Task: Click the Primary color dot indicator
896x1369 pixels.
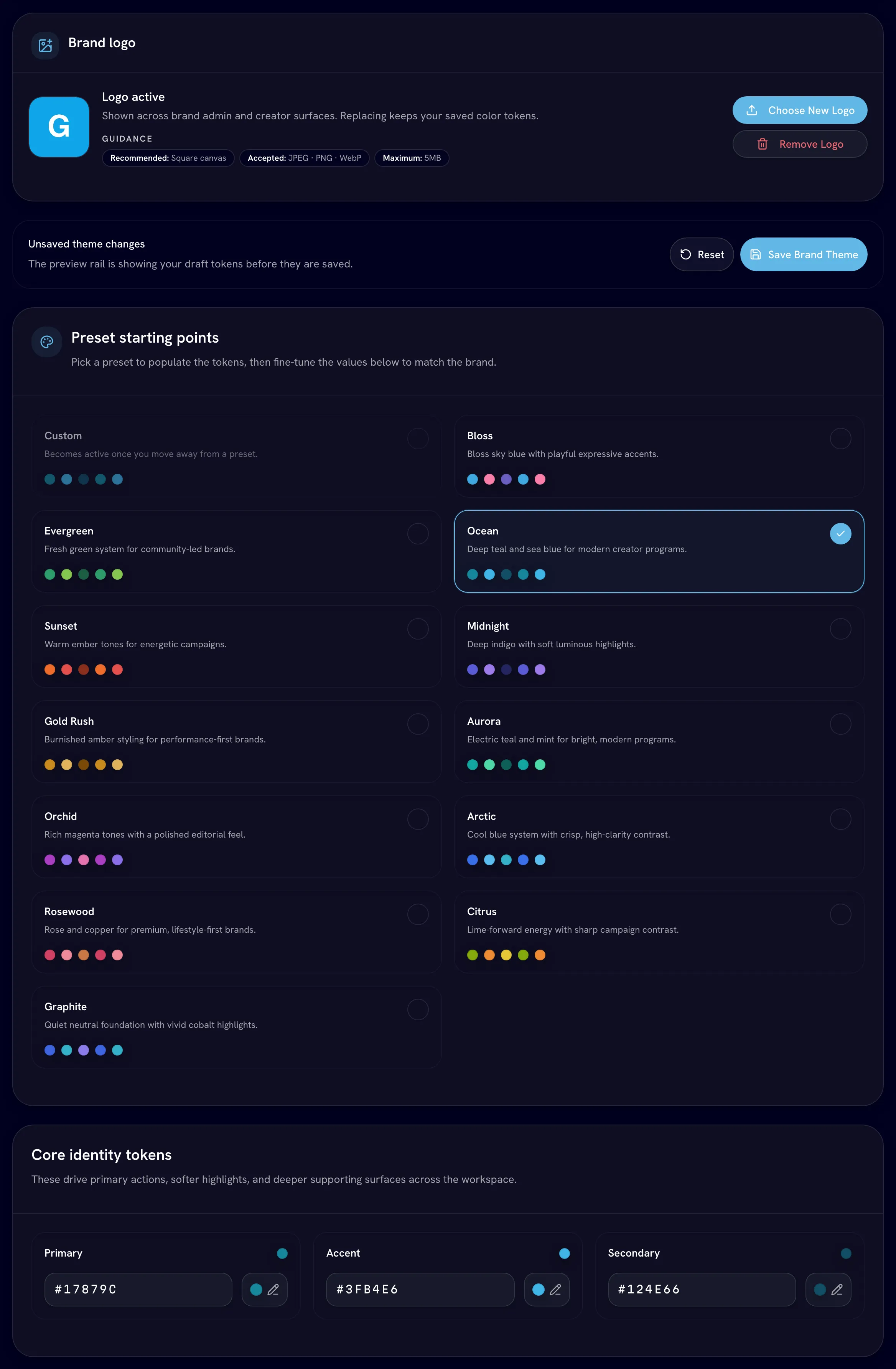Action: click(282, 1254)
